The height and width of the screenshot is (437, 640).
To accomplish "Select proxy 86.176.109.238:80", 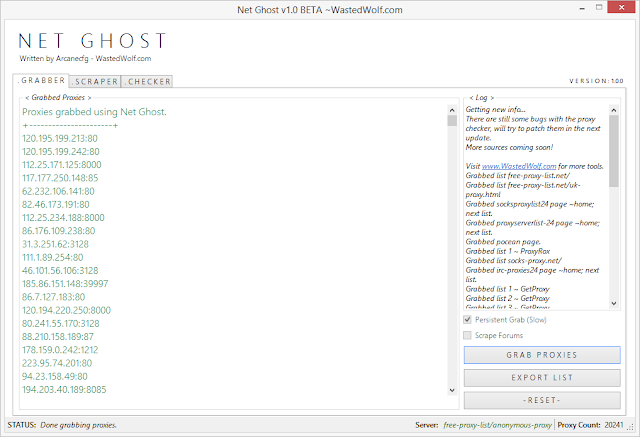I will pyautogui.click(x=58, y=231).
